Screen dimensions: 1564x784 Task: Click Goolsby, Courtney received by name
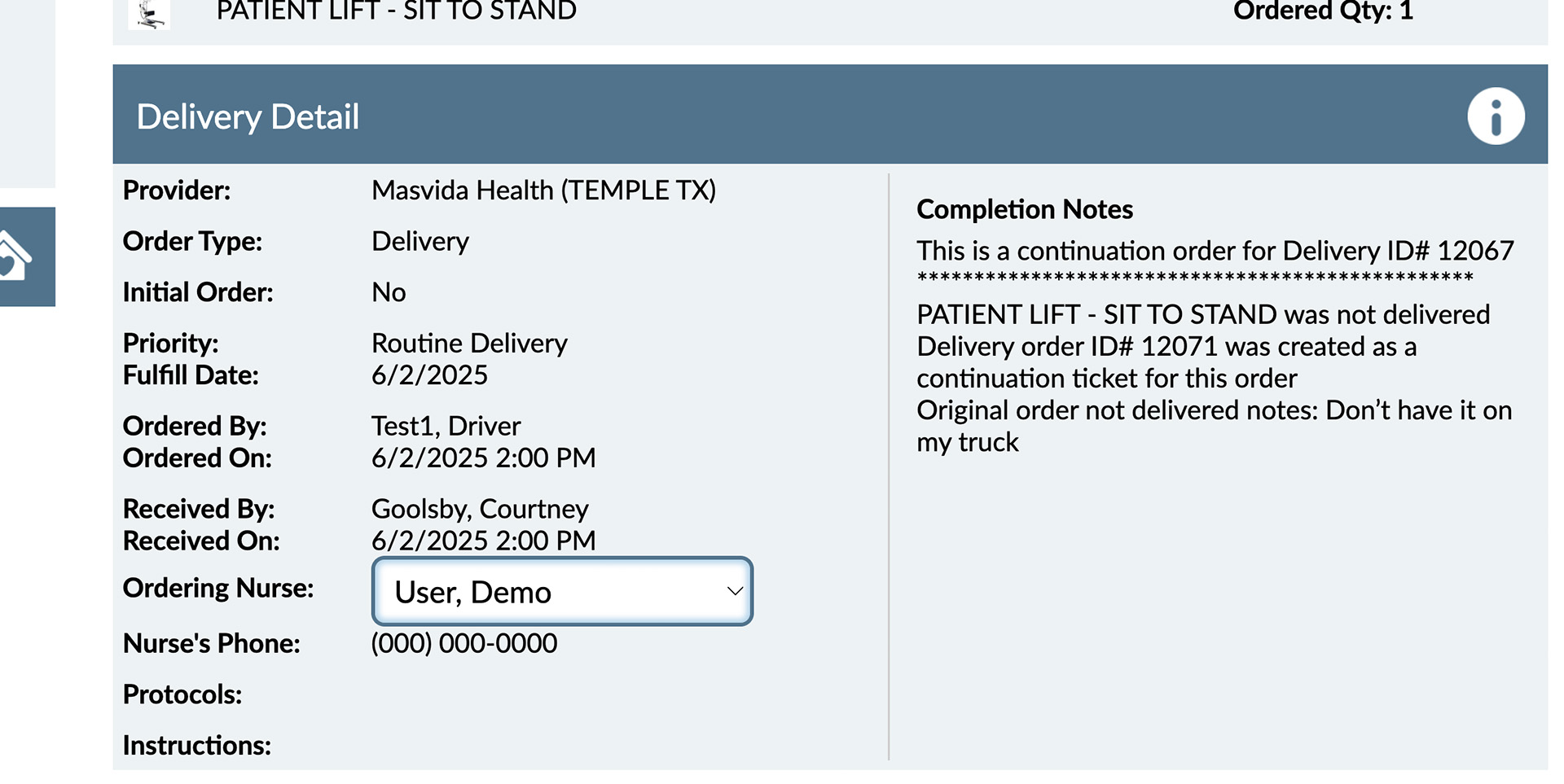pos(480,509)
